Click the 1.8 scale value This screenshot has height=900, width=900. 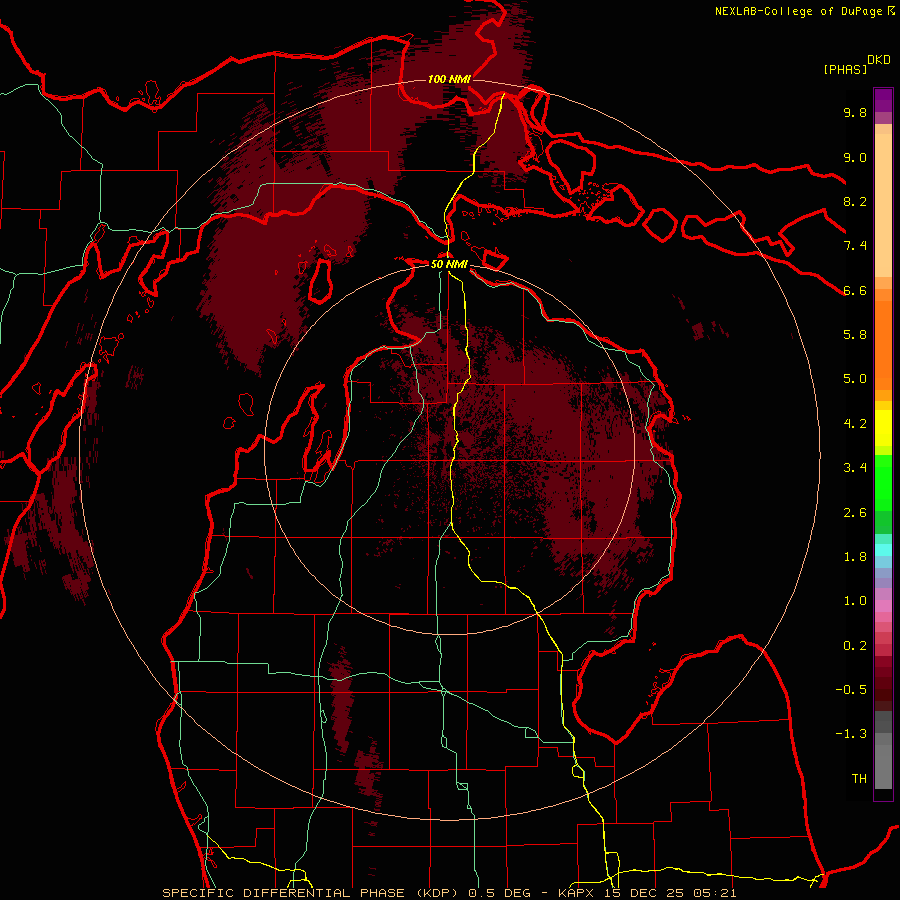(x=855, y=557)
